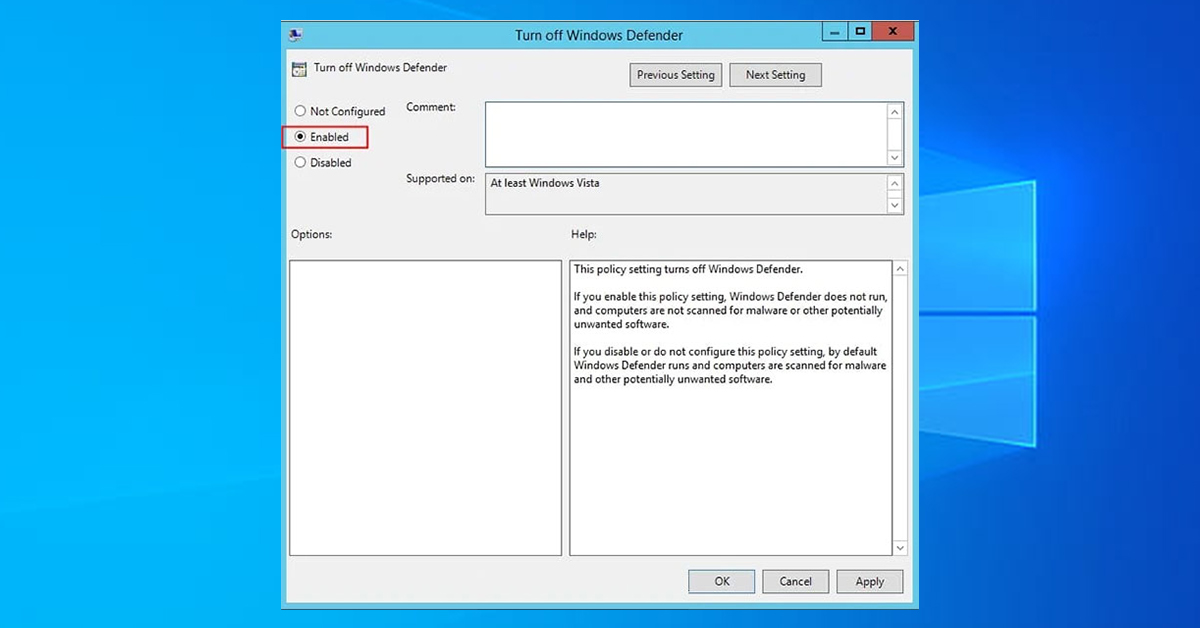
Task: Click the Help panel scroll-up arrow
Action: 899,267
